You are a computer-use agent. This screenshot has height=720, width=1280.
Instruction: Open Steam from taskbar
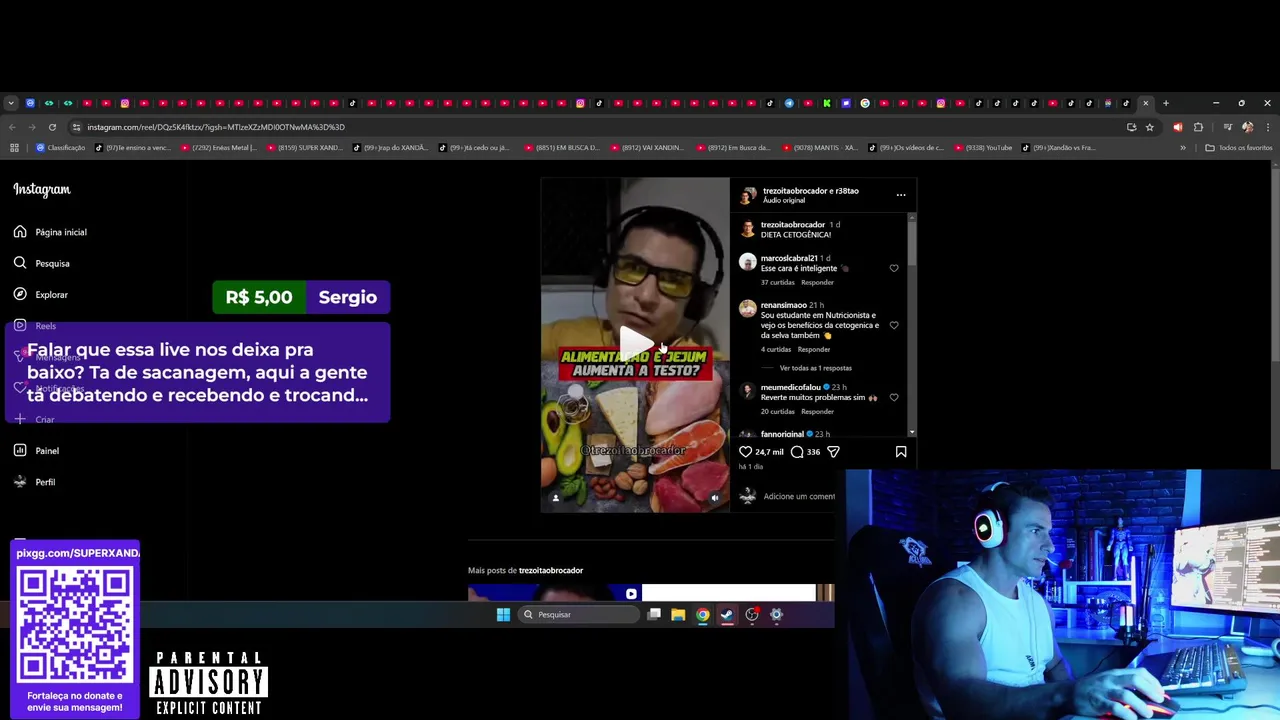pos(727,615)
